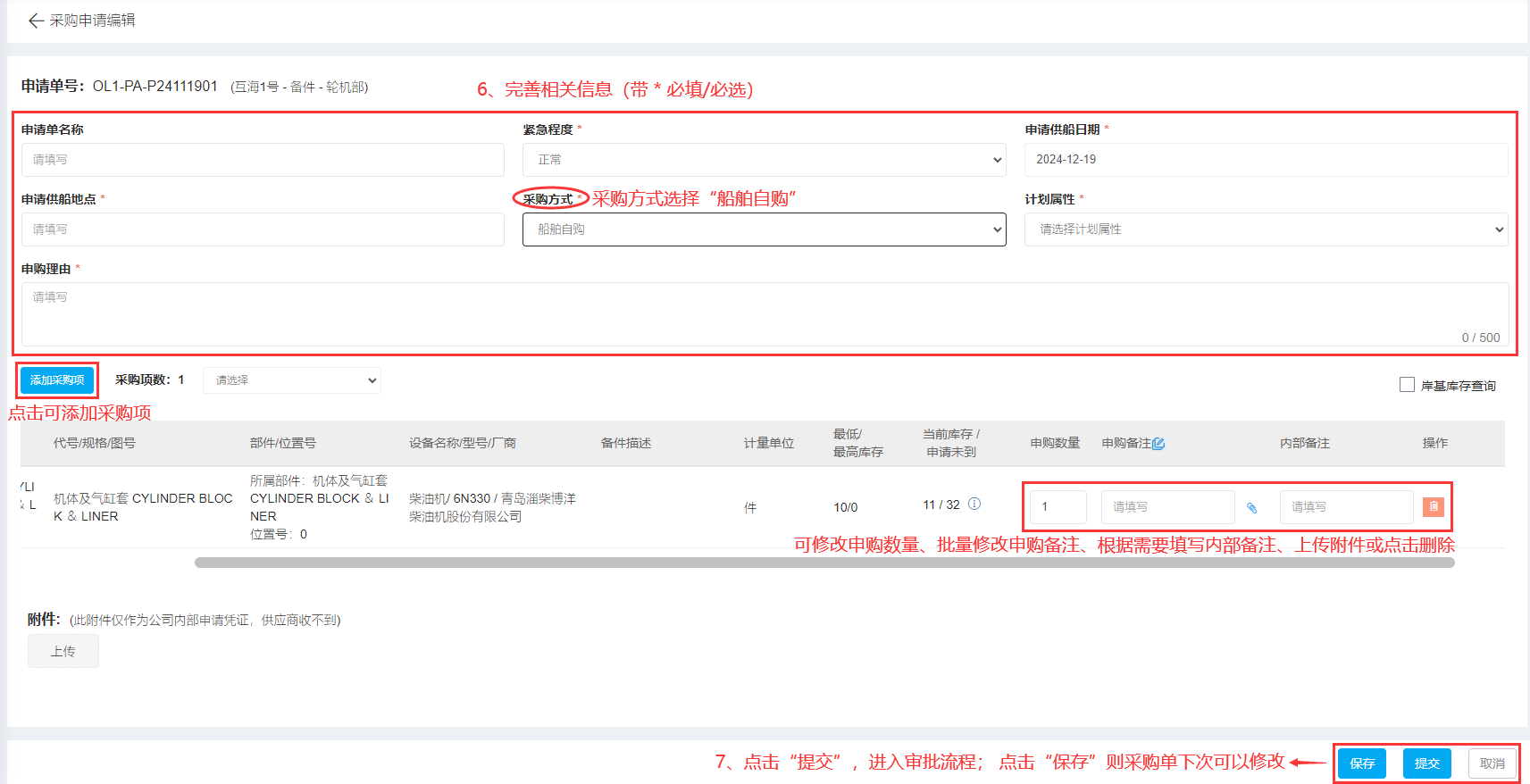Click the horizontal scrollbar under the item table
The height and width of the screenshot is (784, 1530).
coord(824,563)
